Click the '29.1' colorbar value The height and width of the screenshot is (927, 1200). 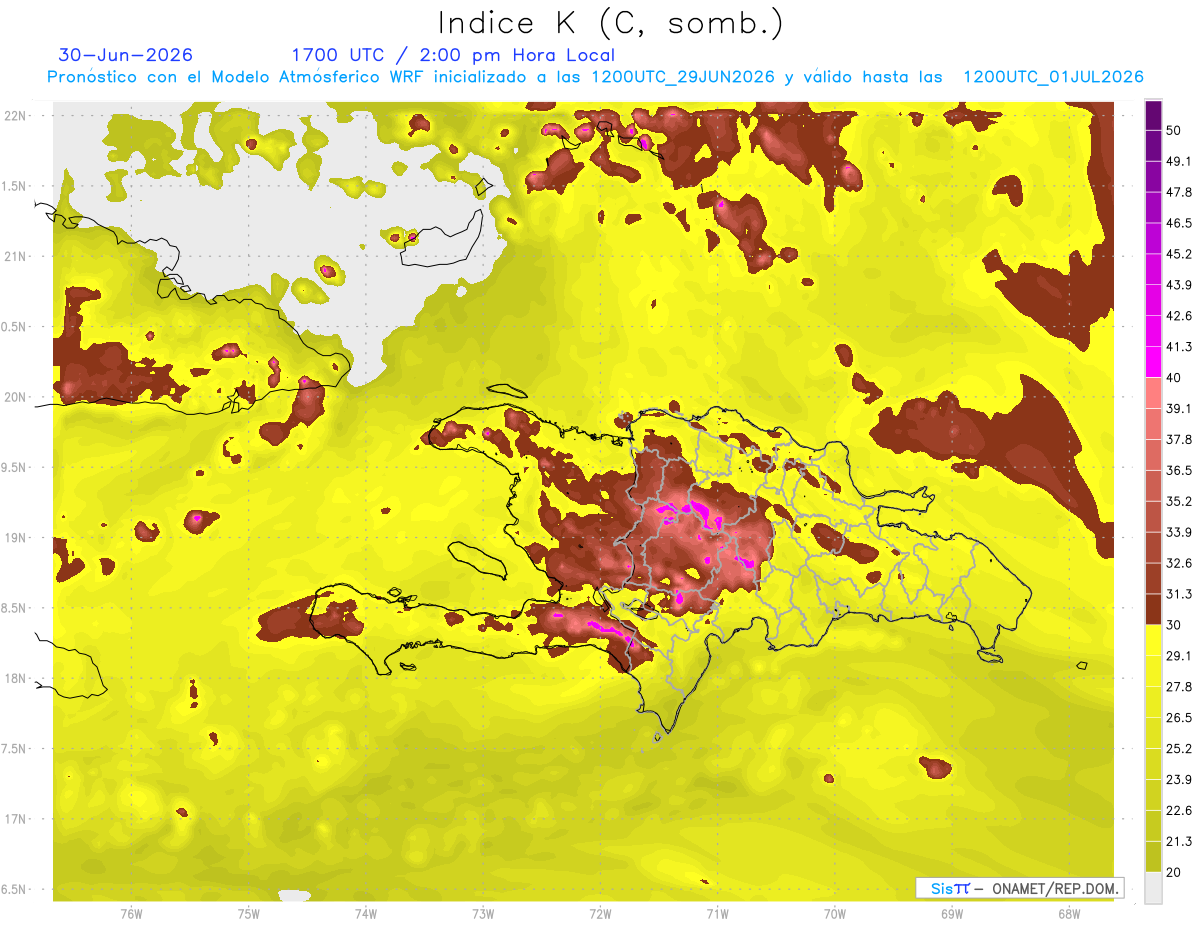coord(1178,656)
